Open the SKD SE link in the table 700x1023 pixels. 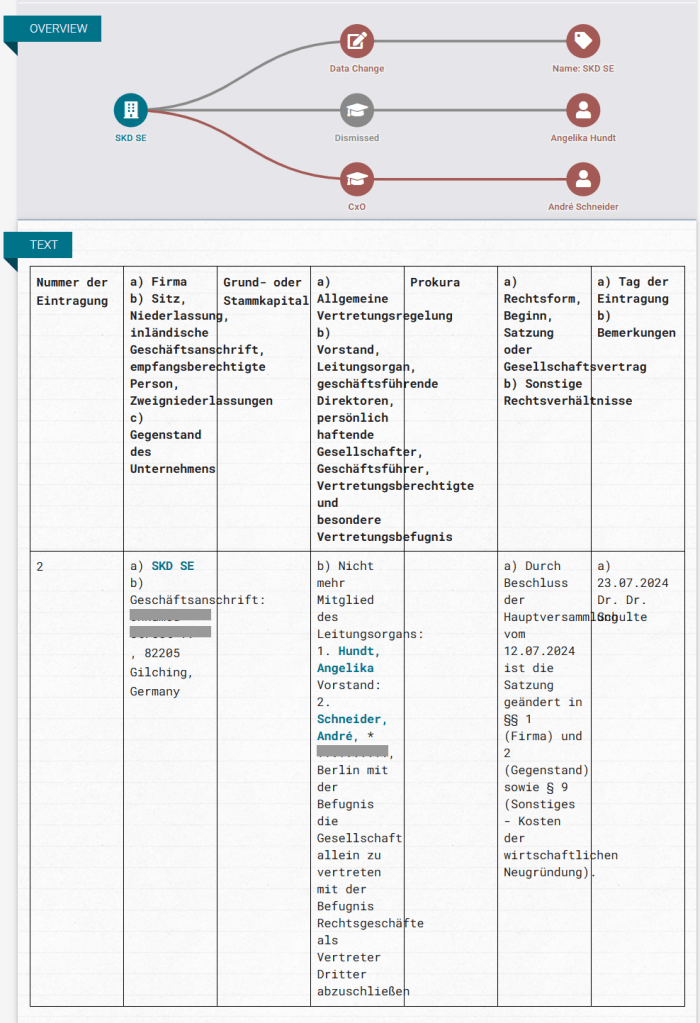(x=173, y=566)
